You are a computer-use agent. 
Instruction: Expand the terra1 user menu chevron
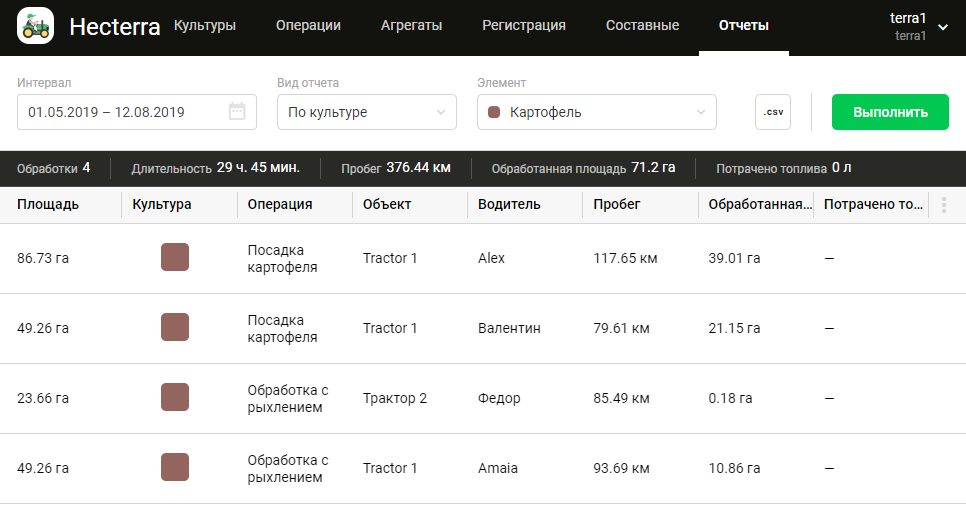click(x=943, y=26)
